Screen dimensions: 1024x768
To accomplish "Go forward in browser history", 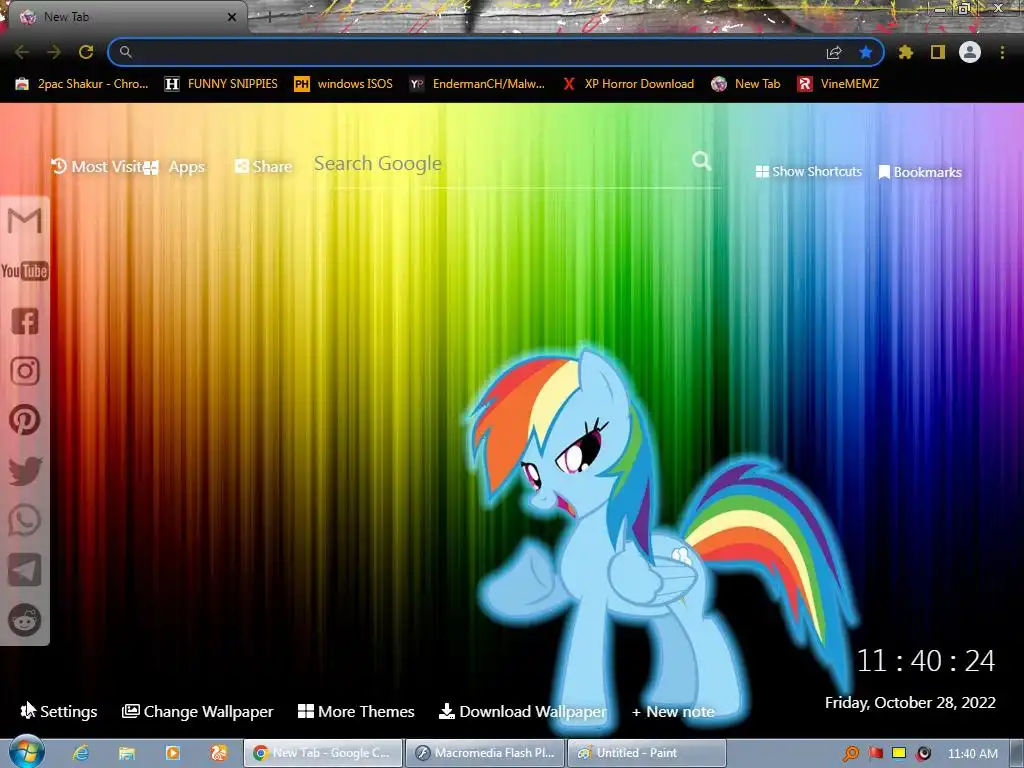I will pos(54,52).
